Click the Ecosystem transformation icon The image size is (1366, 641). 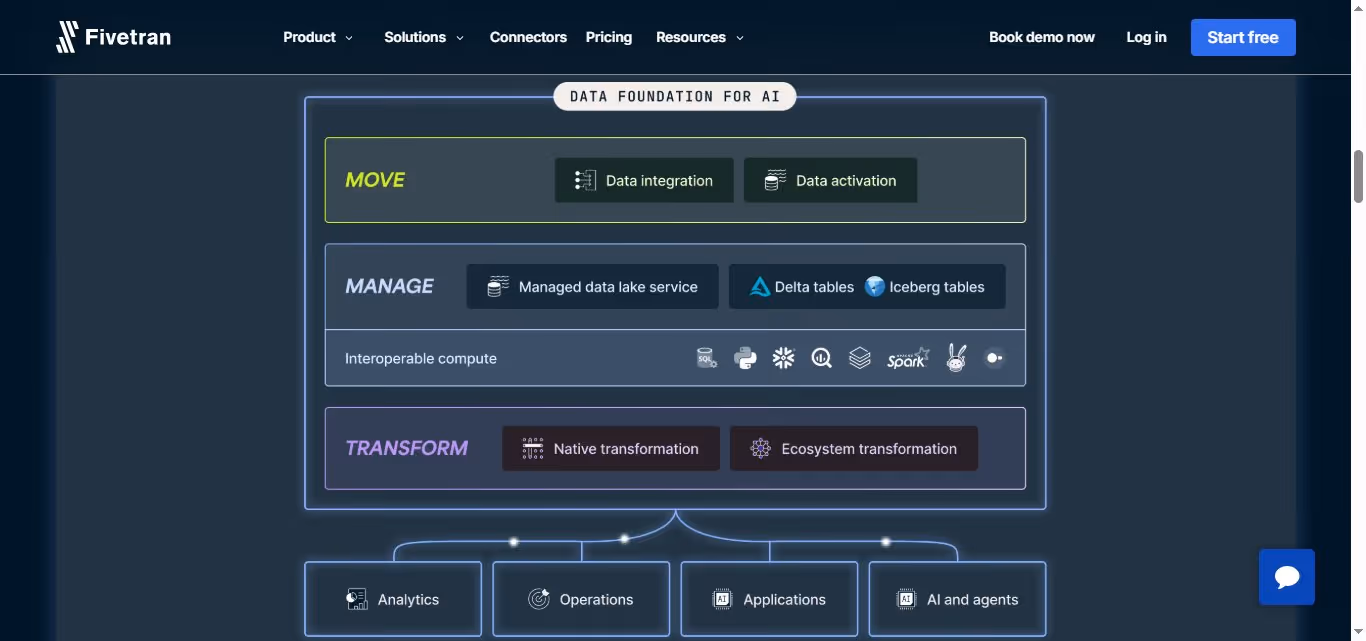coord(761,448)
